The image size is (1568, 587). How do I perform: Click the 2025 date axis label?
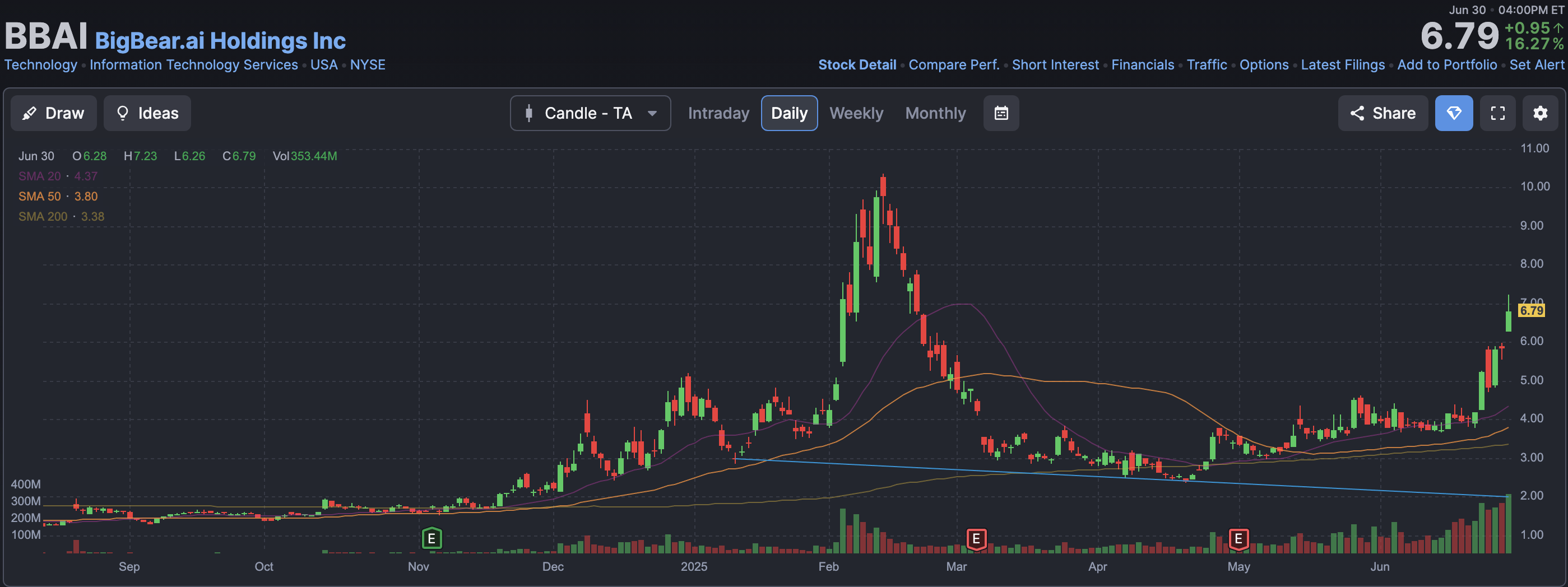coord(694,566)
